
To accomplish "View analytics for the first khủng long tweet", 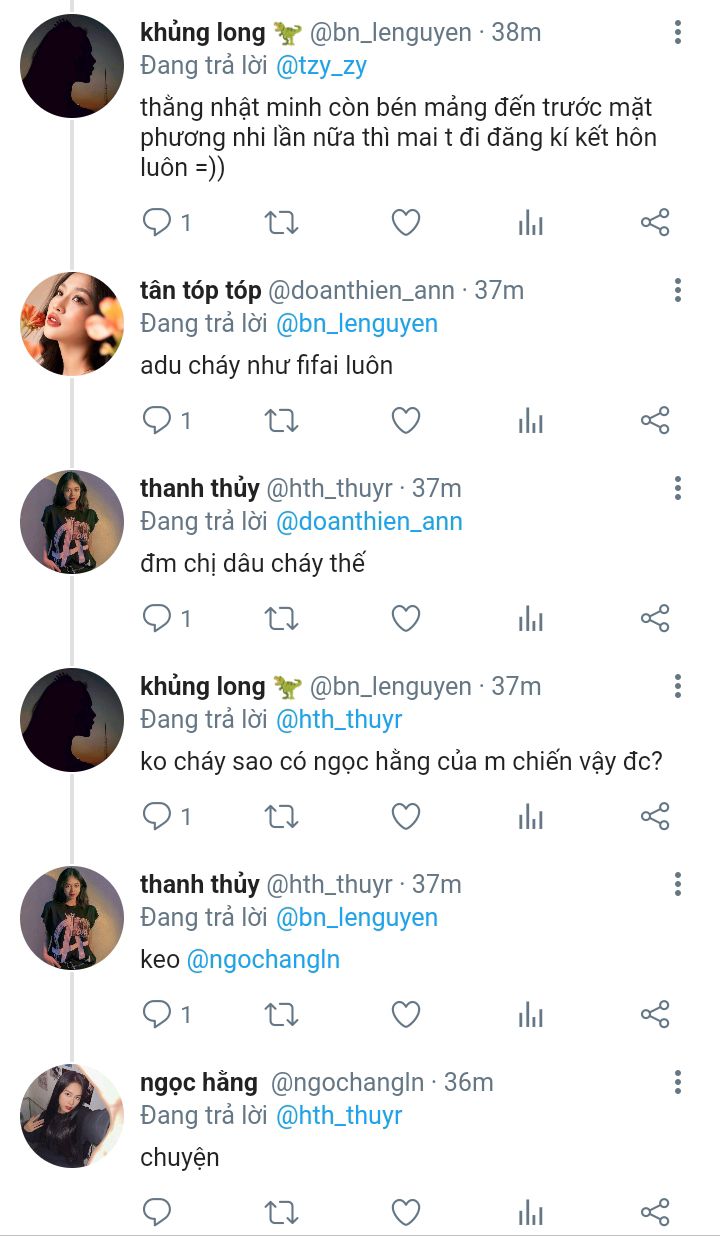I will (530, 222).
